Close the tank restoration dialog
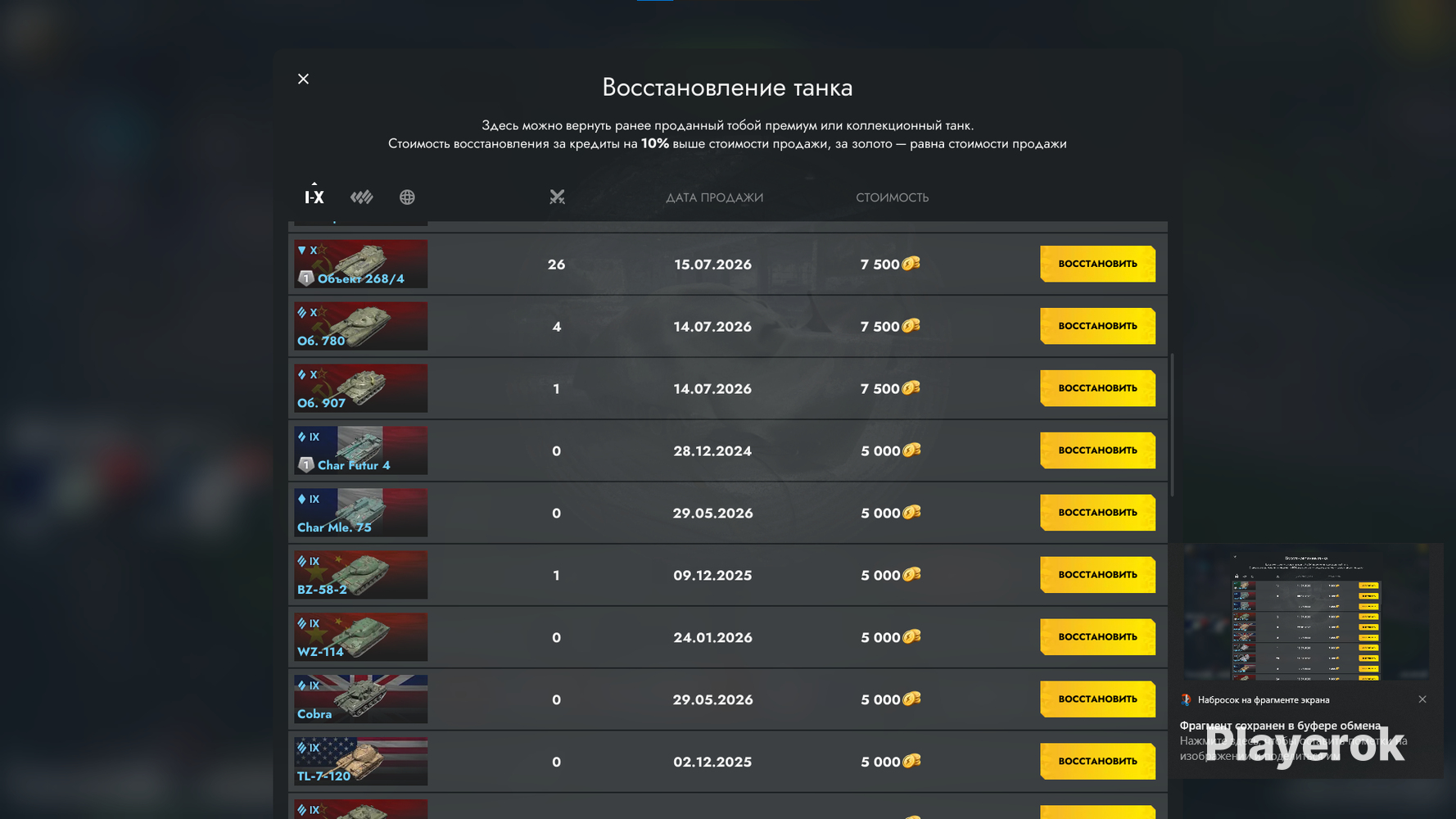 point(303,79)
